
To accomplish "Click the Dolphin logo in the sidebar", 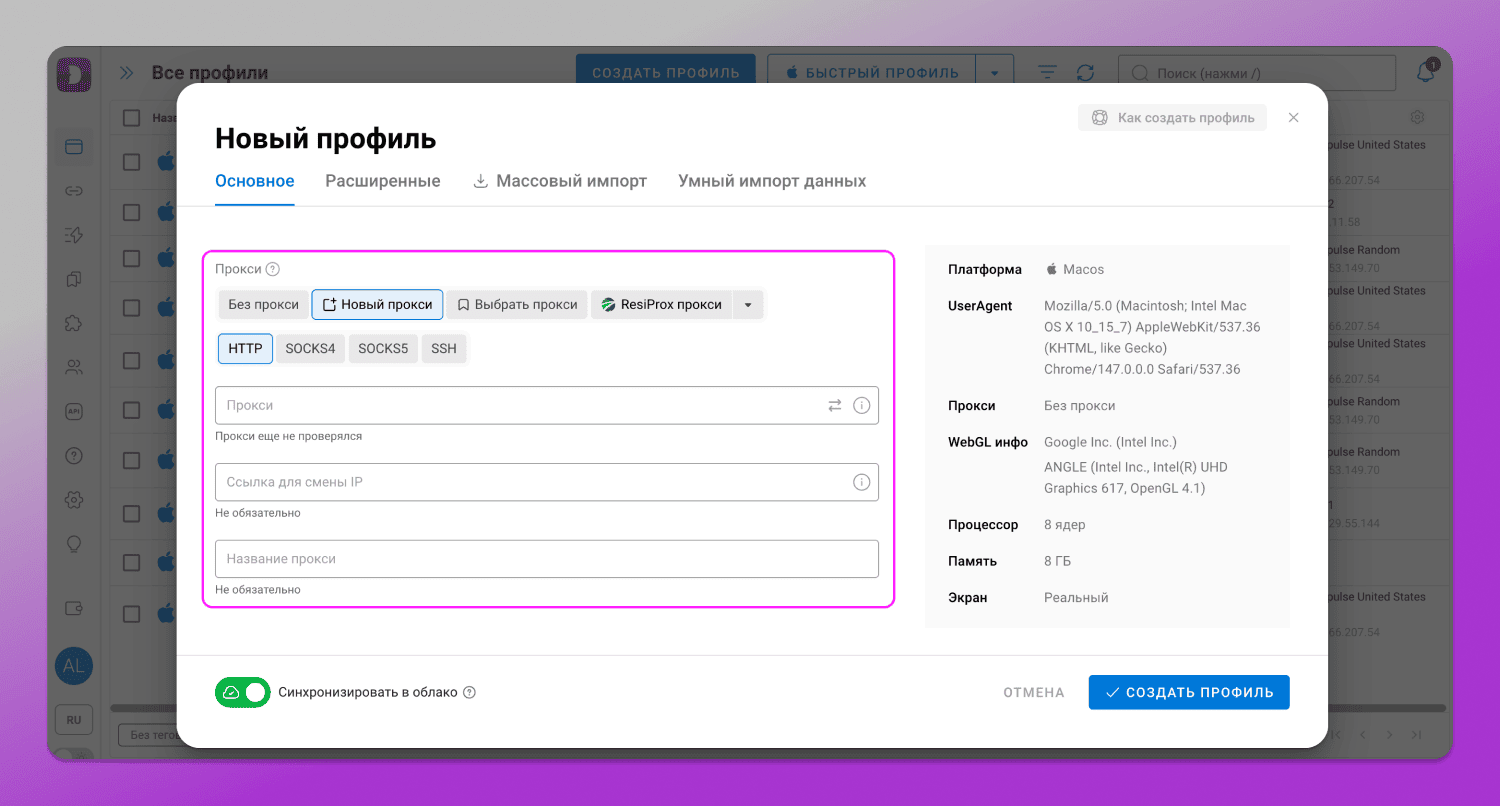I will pyautogui.click(x=74, y=75).
